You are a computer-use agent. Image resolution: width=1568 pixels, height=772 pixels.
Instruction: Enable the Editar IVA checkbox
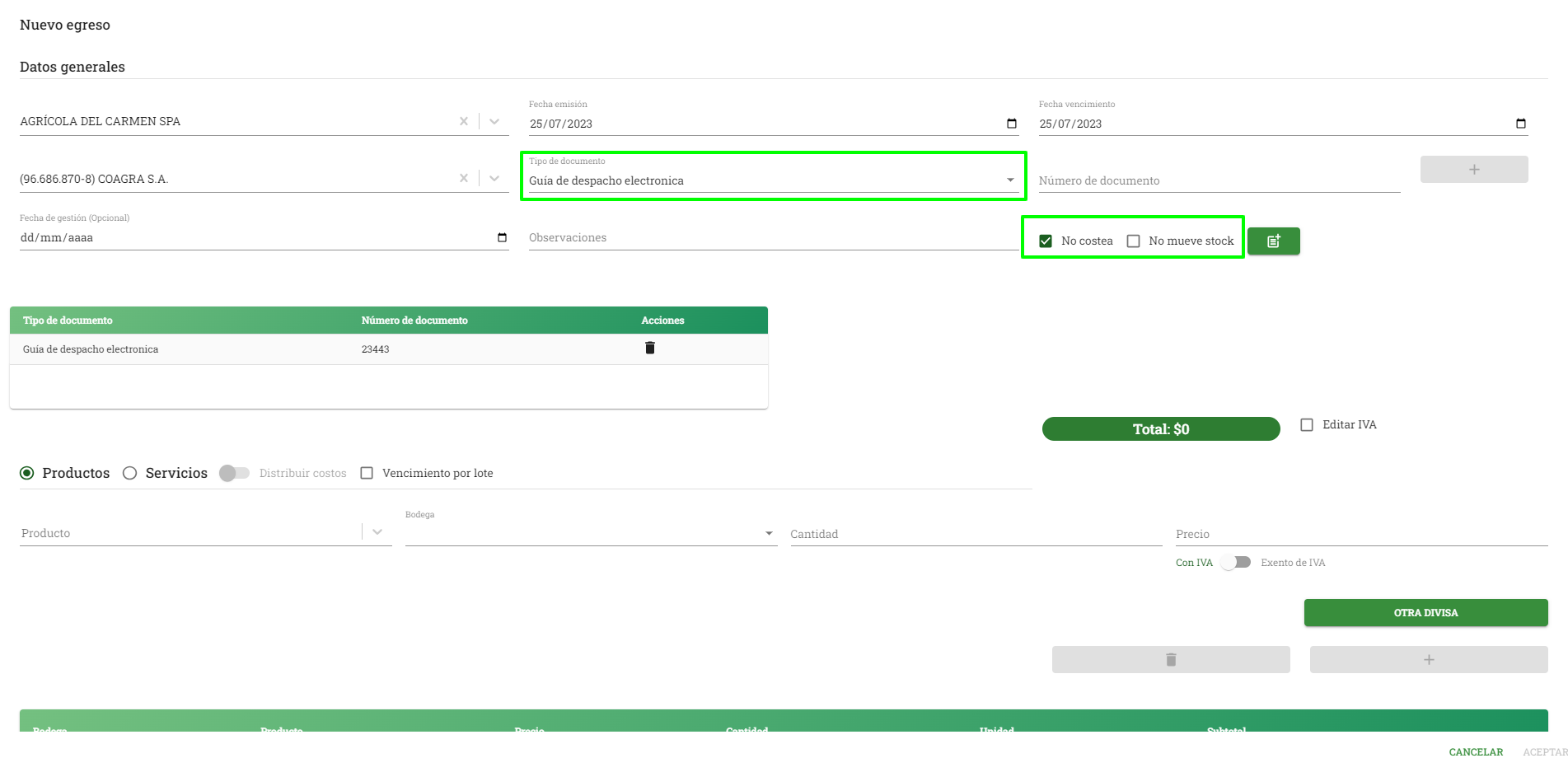coord(1307,424)
